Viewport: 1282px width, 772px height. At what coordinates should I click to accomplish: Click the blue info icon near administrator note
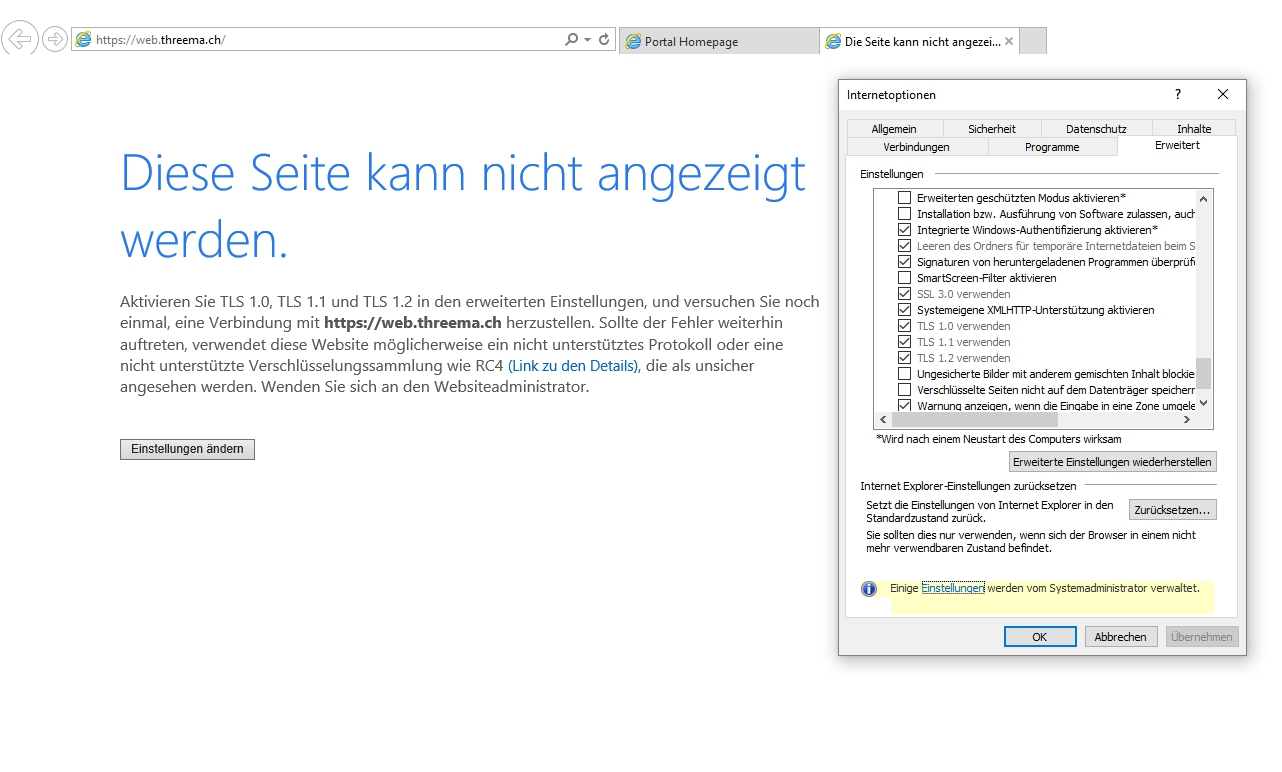(x=869, y=589)
